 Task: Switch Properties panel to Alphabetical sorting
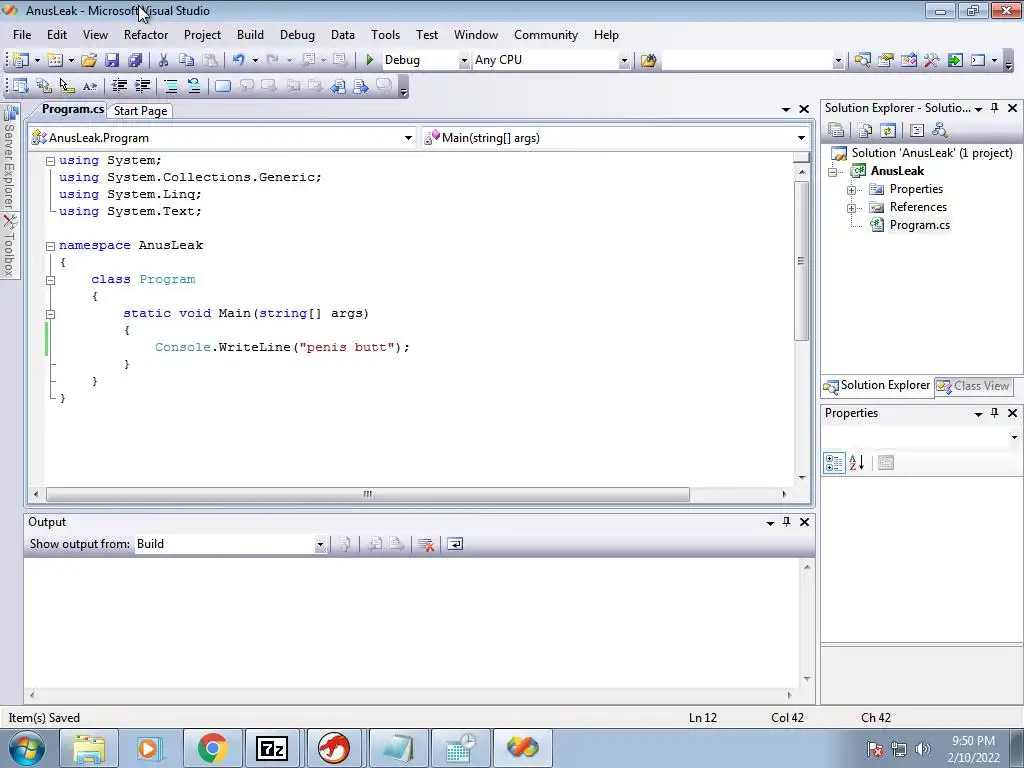[857, 463]
